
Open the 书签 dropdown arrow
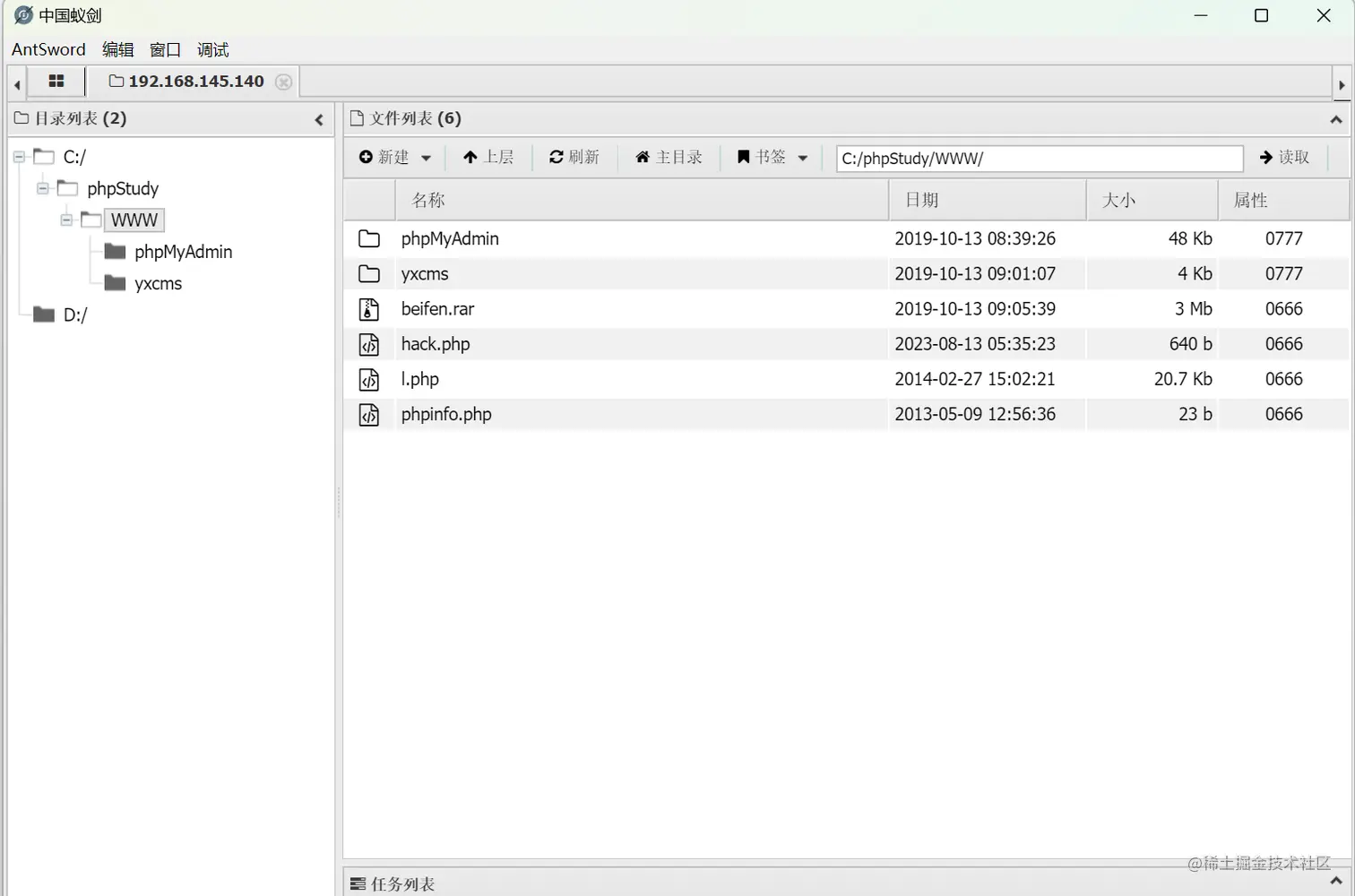(803, 158)
